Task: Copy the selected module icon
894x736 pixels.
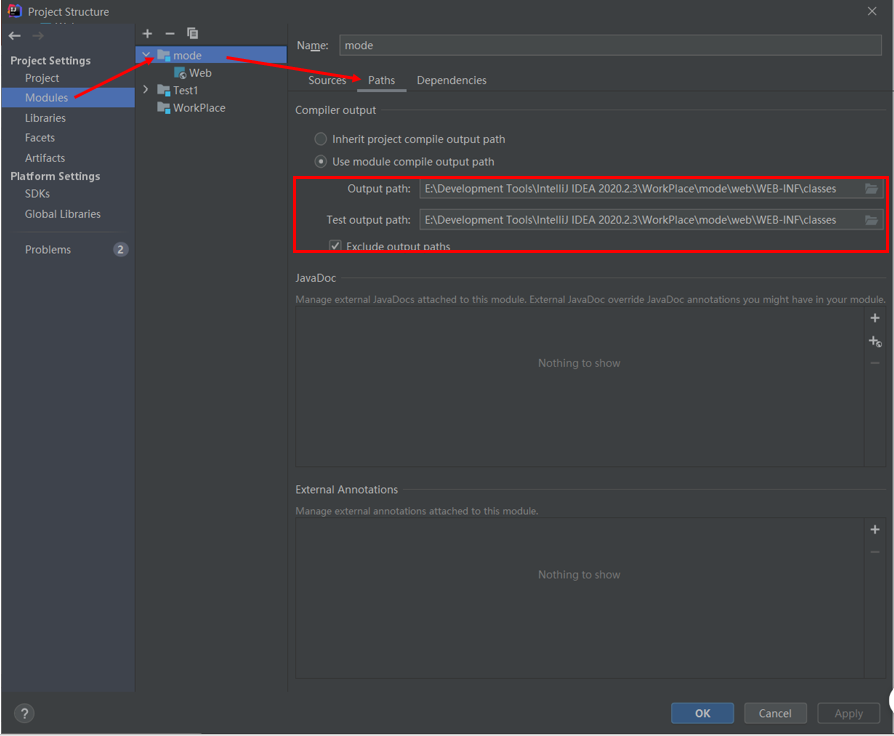Action: click(x=193, y=34)
